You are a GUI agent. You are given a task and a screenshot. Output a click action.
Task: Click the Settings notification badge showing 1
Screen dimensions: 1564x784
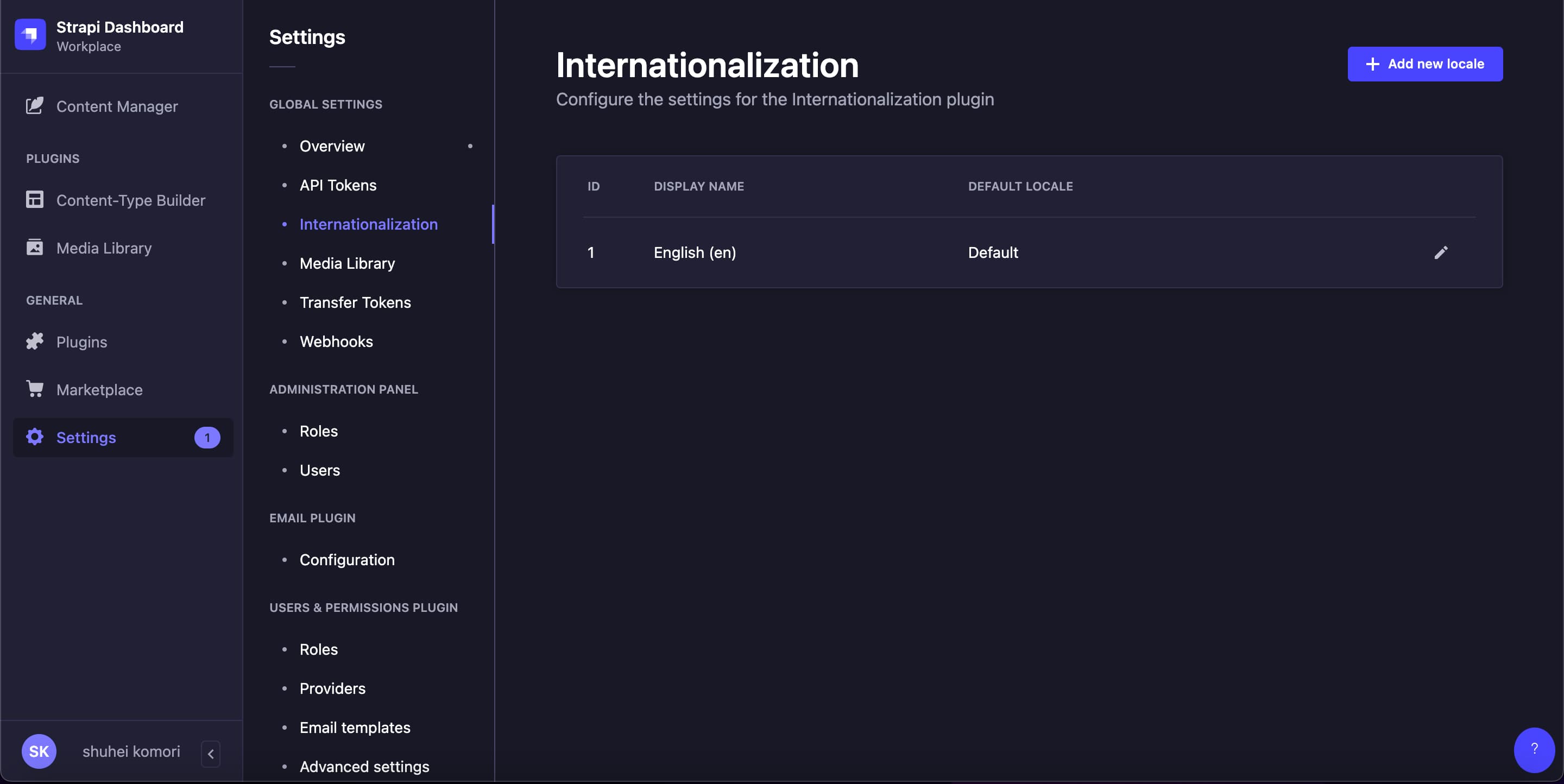[207, 438]
